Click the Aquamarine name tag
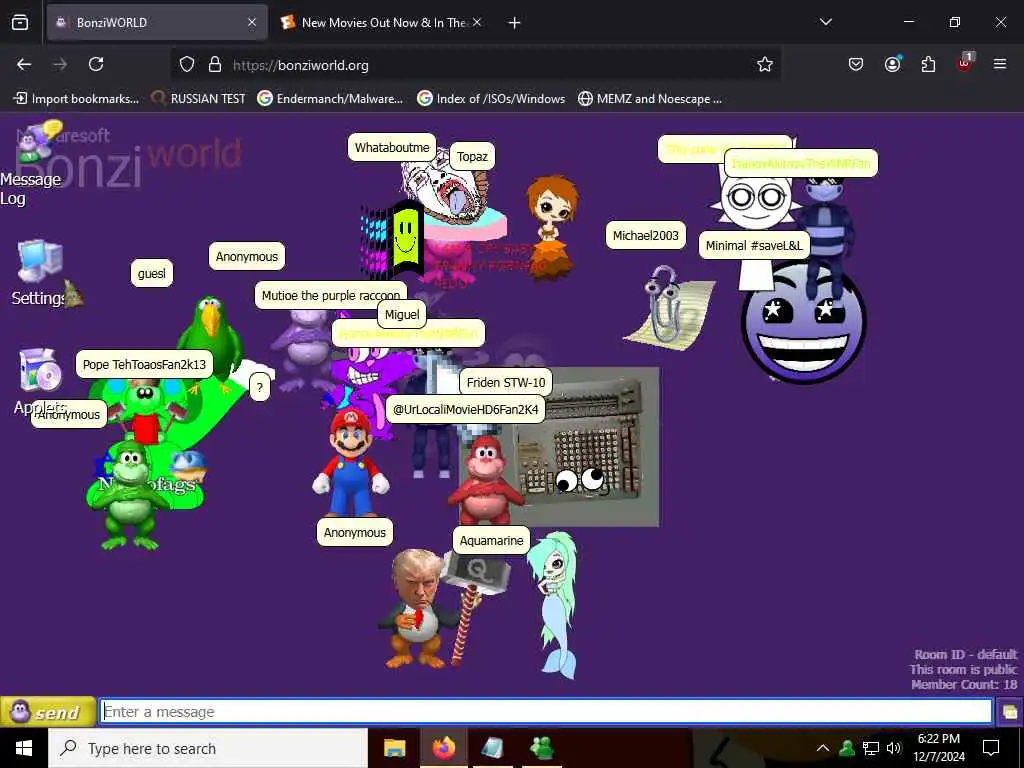This screenshot has height=768, width=1024. point(491,541)
